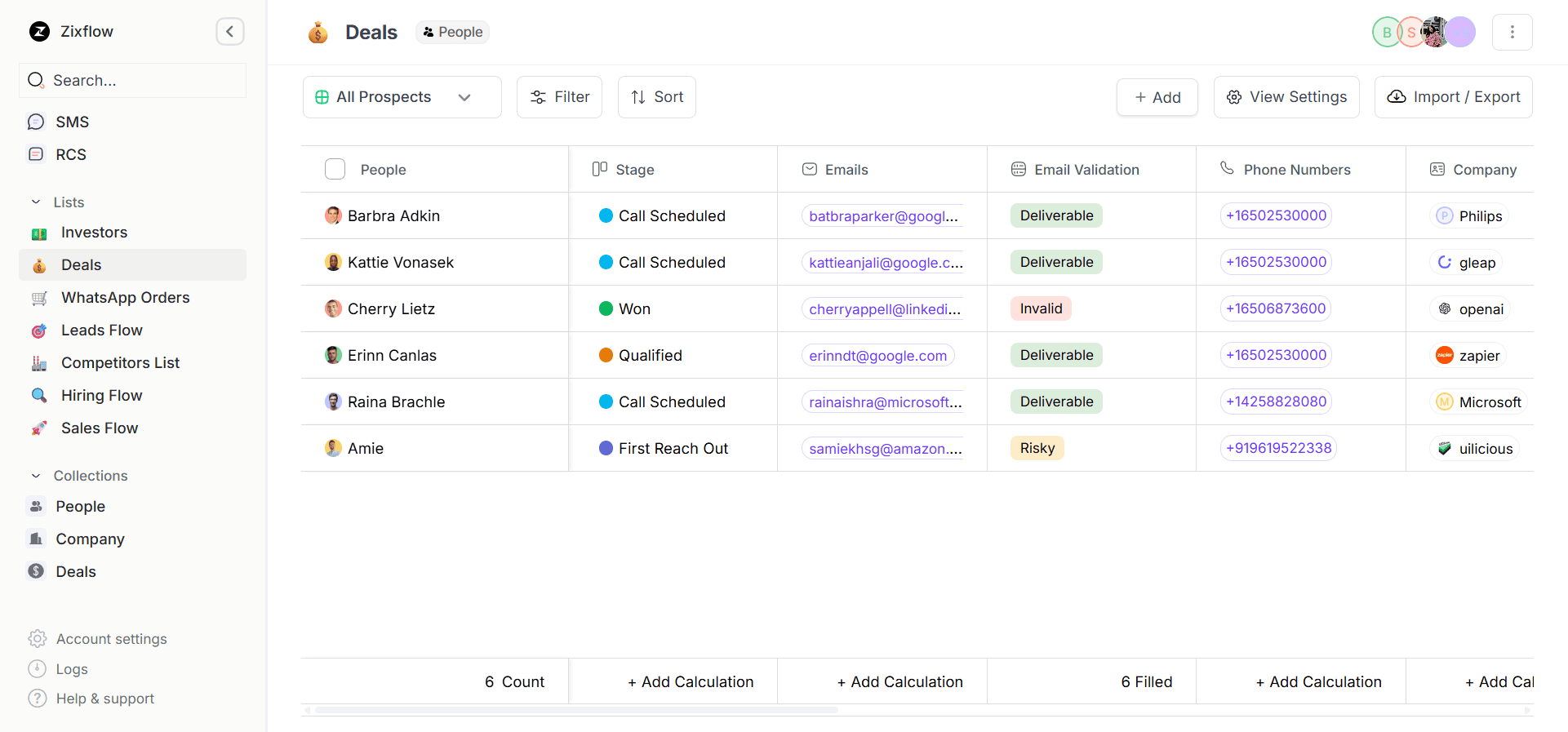Toggle the select-all checkbox in People header
This screenshot has height=732, width=1568.
tap(335, 169)
